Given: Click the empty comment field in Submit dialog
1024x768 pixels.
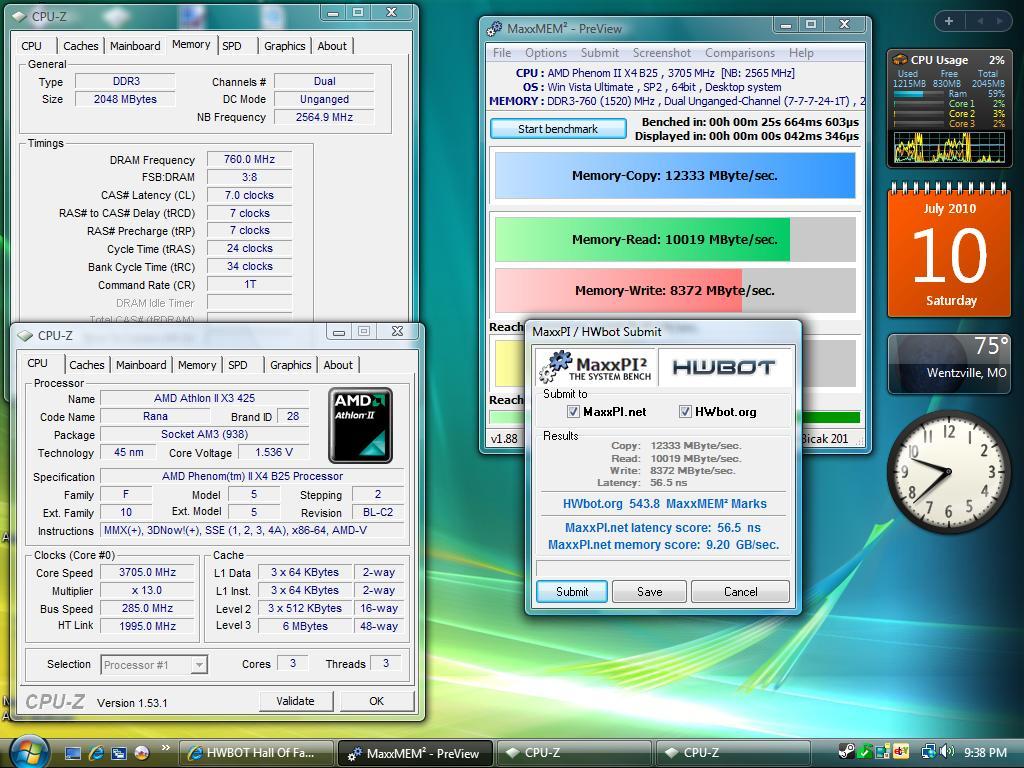Looking at the screenshot, I should (663, 568).
